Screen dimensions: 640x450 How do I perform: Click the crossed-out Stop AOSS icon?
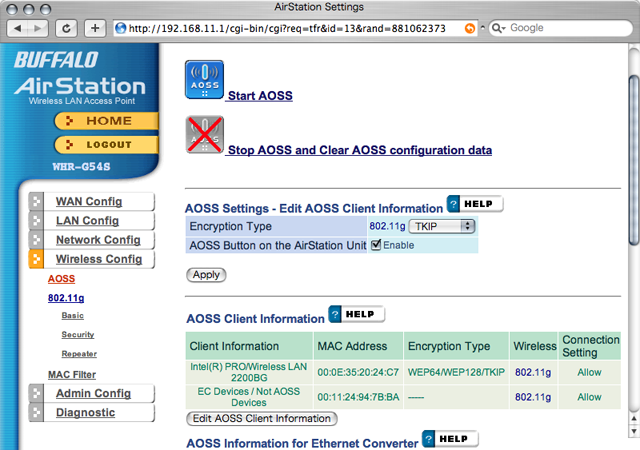point(204,135)
